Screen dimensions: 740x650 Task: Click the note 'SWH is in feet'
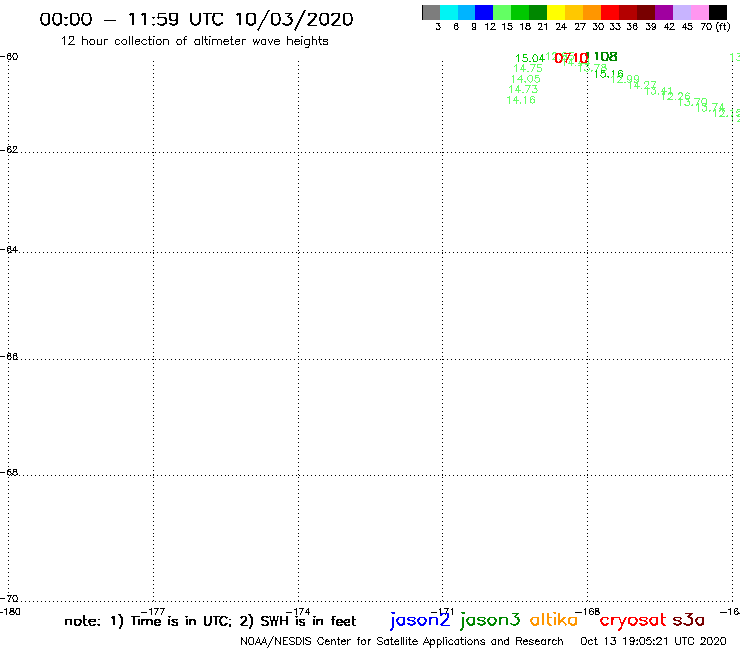(x=308, y=621)
